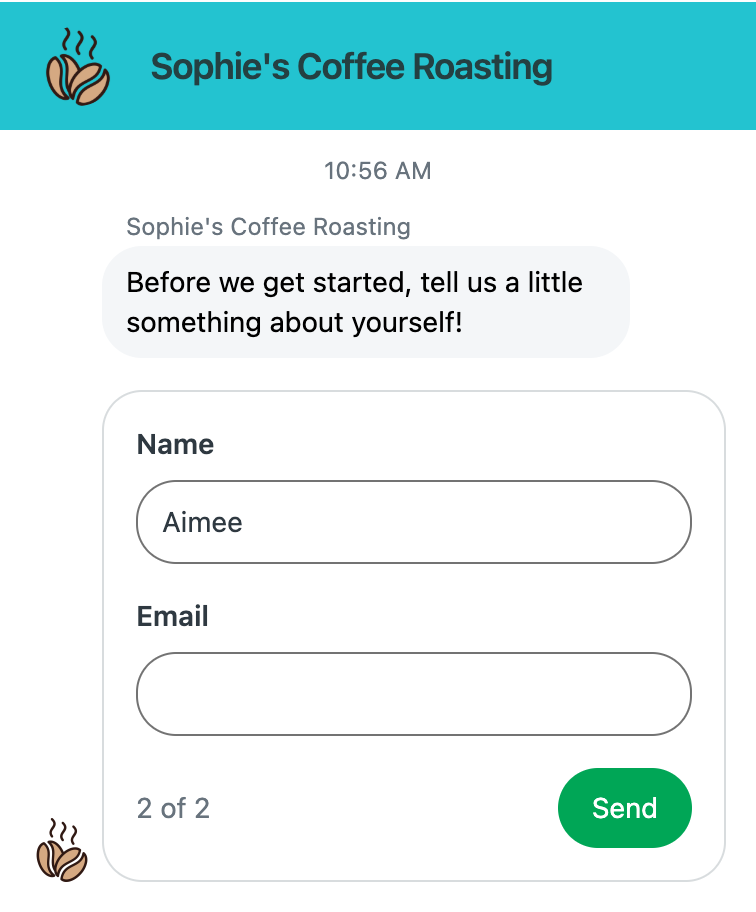Click the 2 of 2 step indicator
Image resolution: width=756 pixels, height=912 pixels.
tap(173, 808)
